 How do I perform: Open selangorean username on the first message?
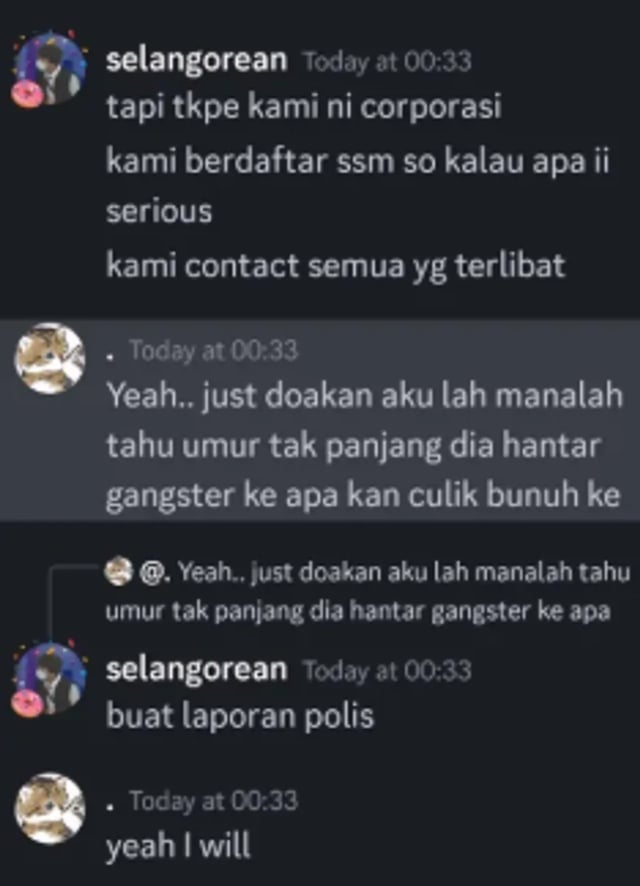pos(197,59)
